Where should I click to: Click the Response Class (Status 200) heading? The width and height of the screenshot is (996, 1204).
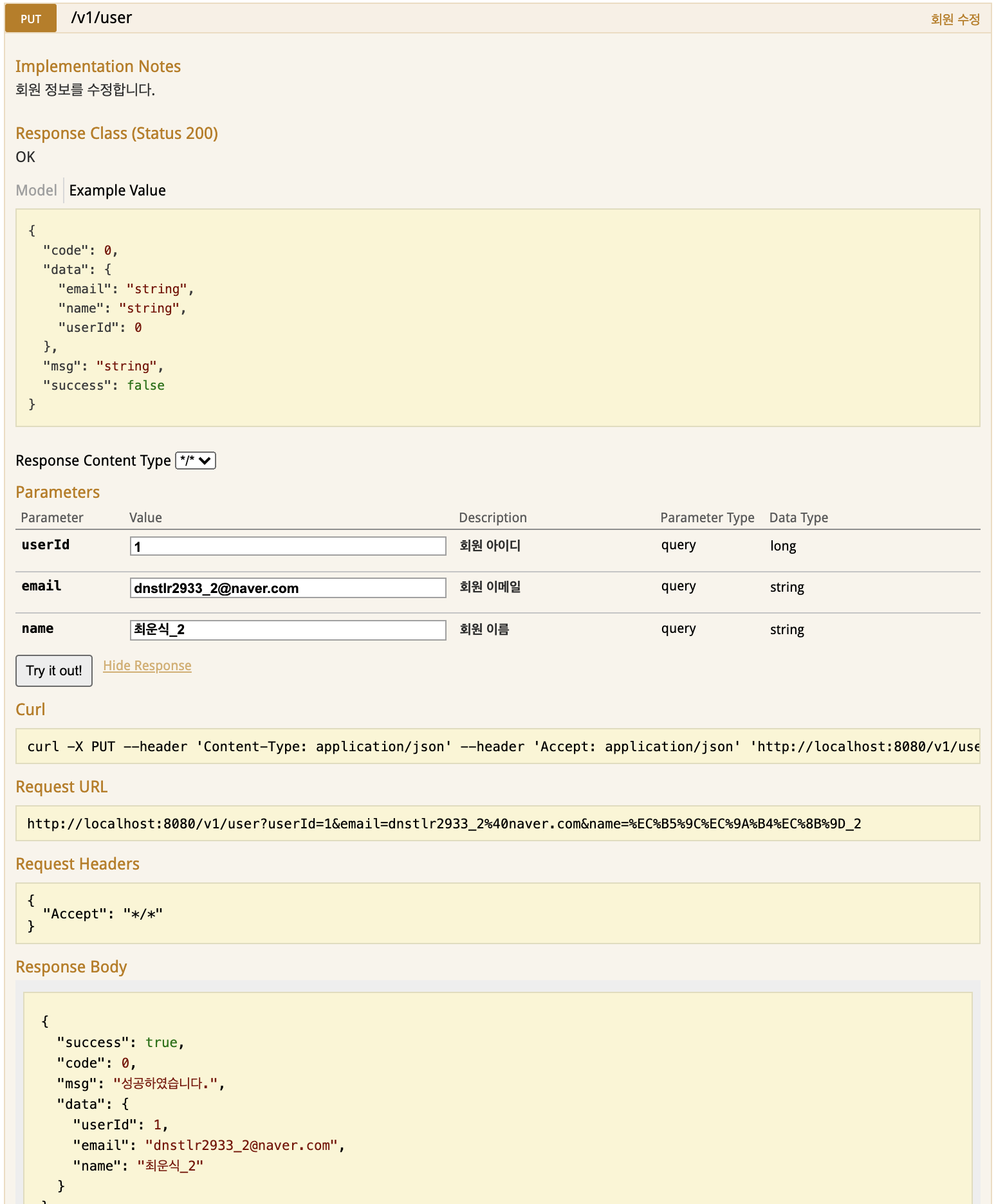click(x=116, y=133)
